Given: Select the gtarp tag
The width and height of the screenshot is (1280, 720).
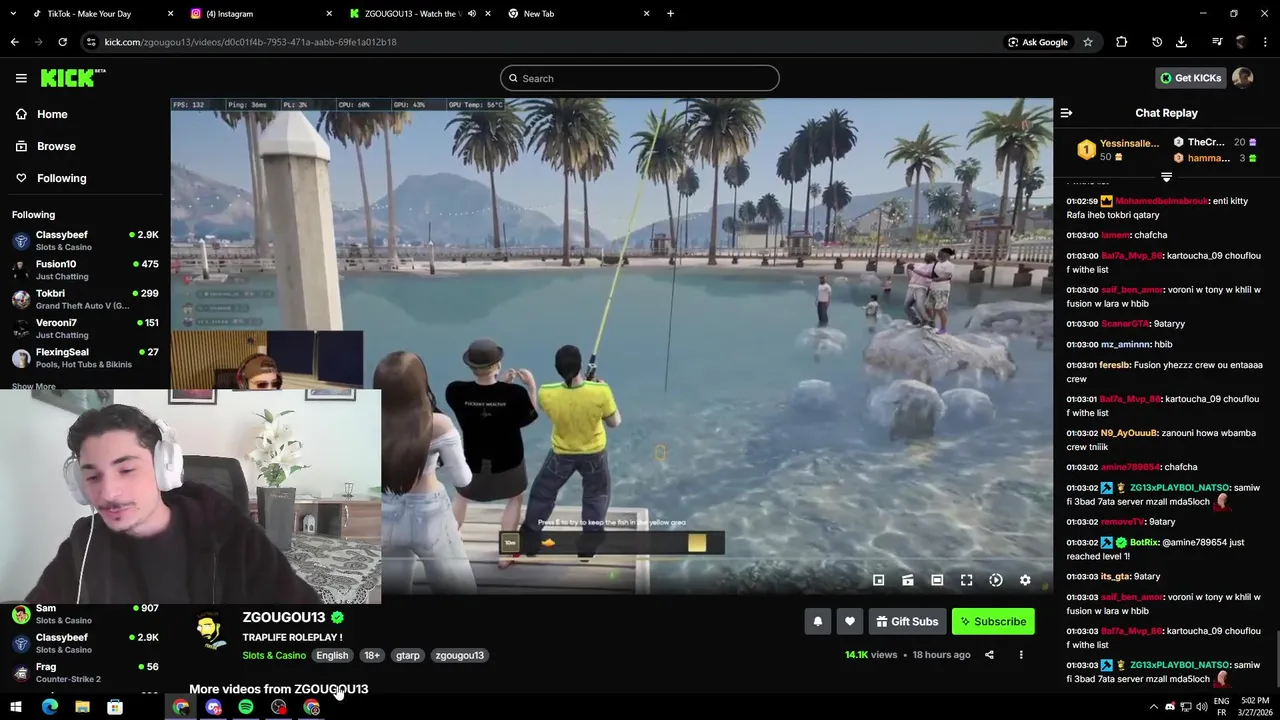Looking at the screenshot, I should [x=408, y=656].
